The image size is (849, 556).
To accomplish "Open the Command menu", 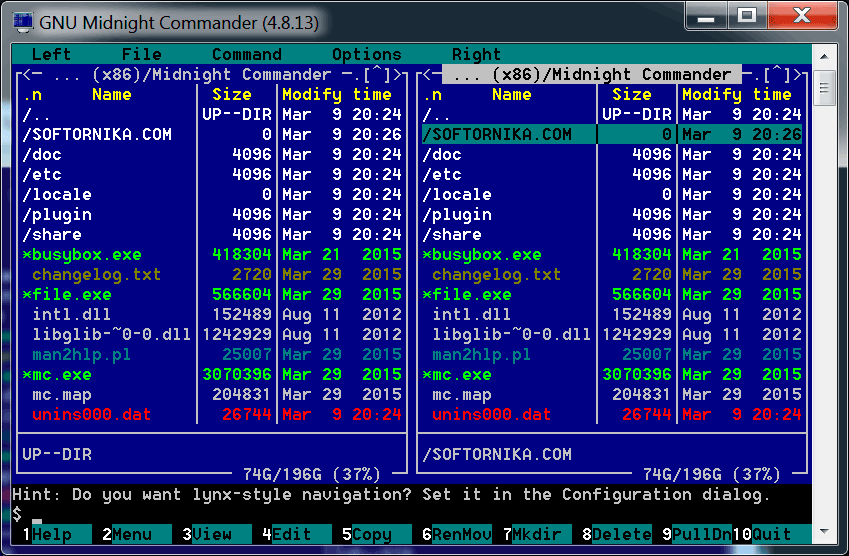I will tap(246, 55).
